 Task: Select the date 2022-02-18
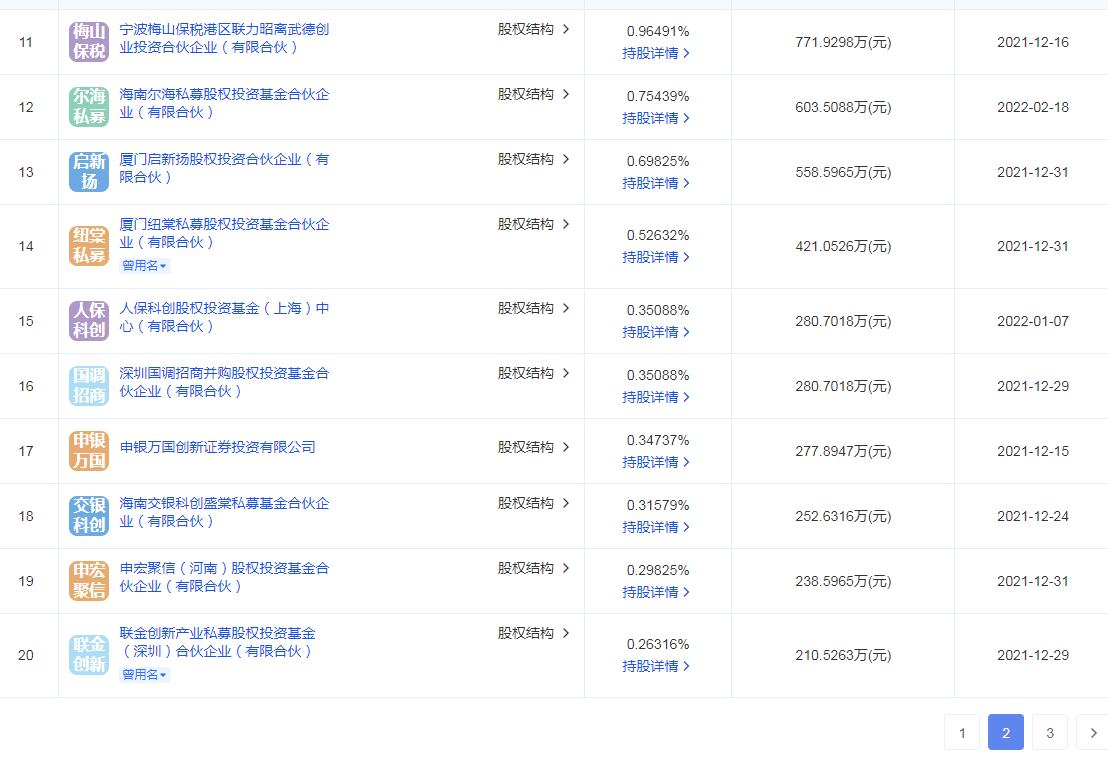(x=1032, y=107)
